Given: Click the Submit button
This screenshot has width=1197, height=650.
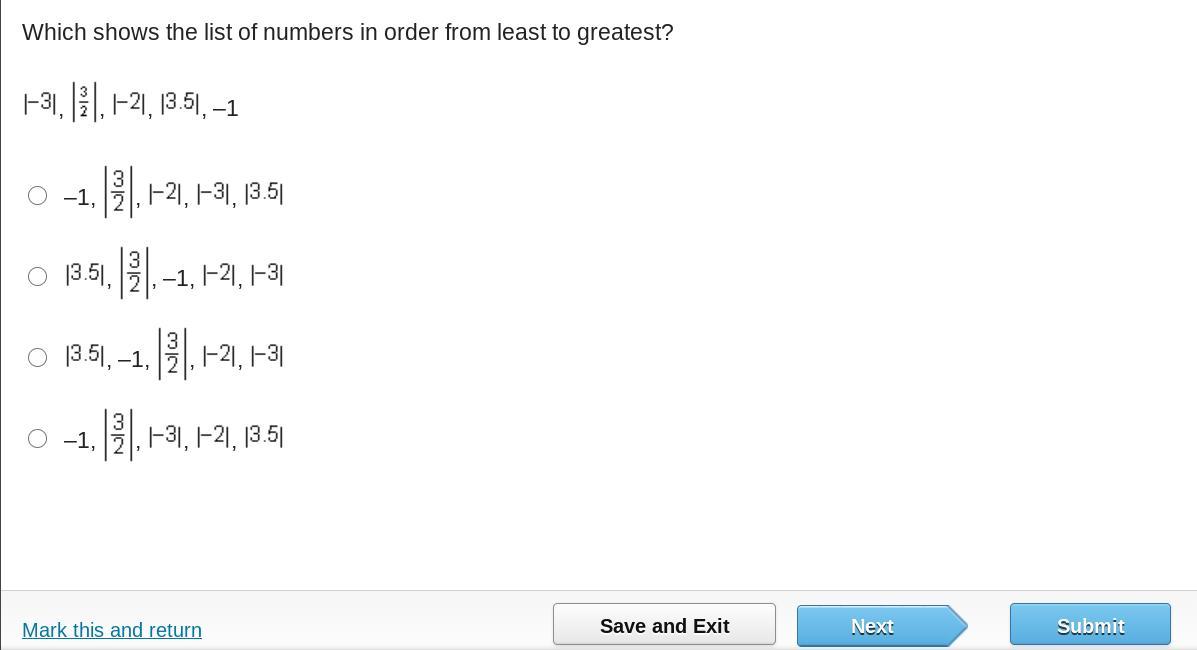Looking at the screenshot, I should (x=1090, y=626).
